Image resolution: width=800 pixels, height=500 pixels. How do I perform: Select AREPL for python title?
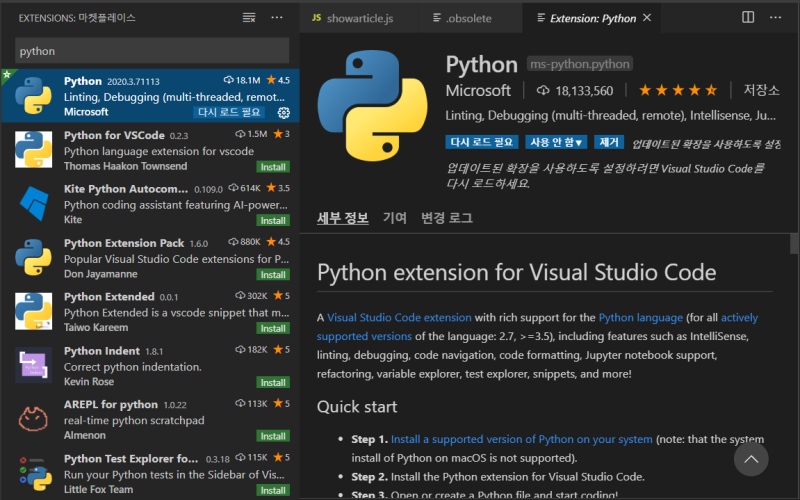pos(111,404)
